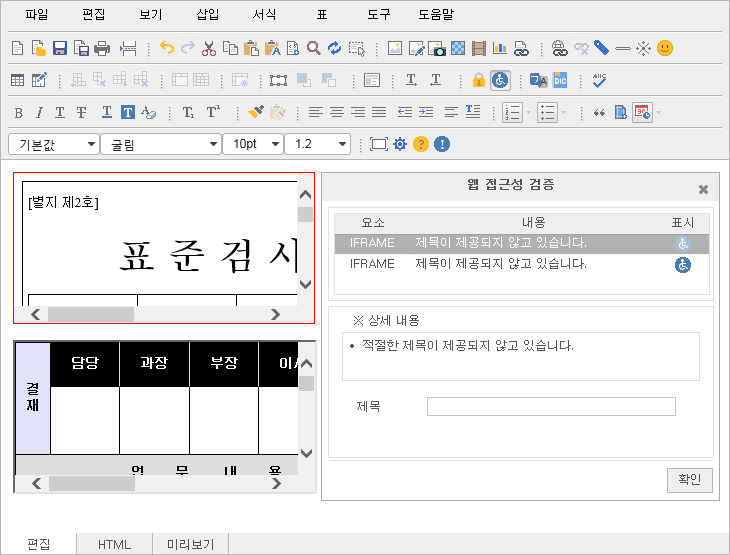Print the document
Viewport: 730px width, 555px height.
(102, 48)
